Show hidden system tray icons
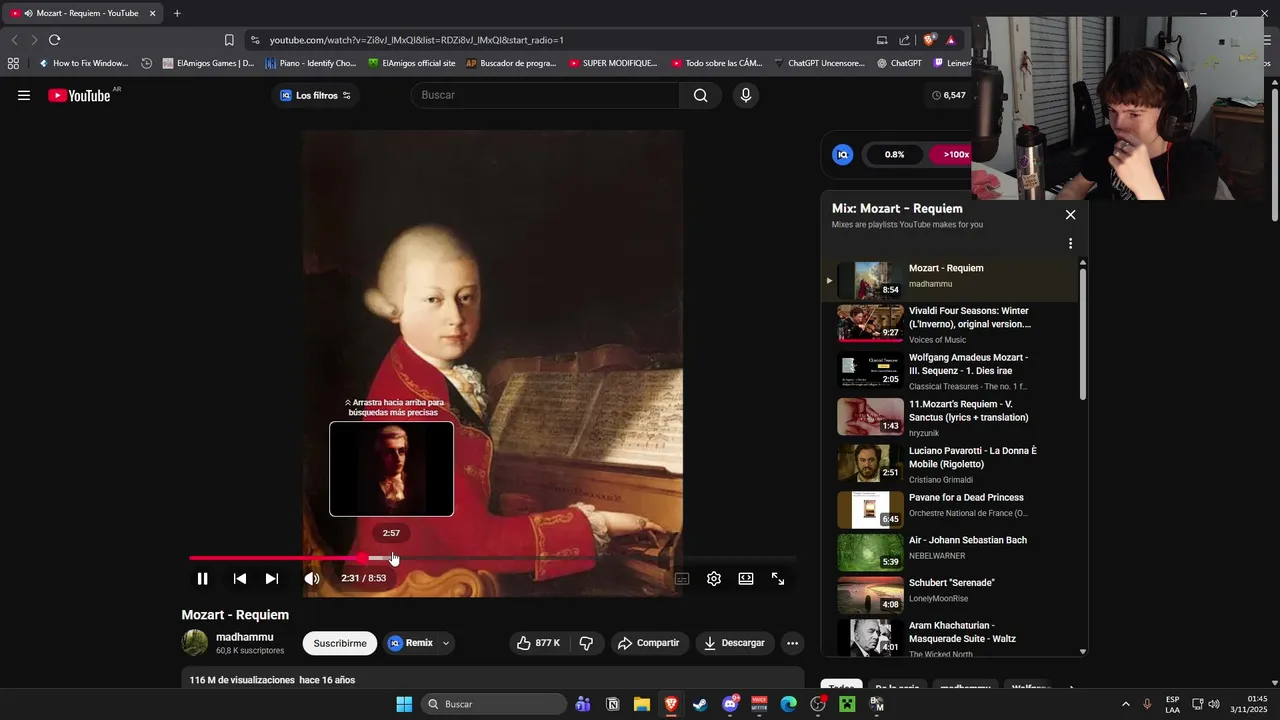This screenshot has width=1280, height=720. pos(1125,704)
